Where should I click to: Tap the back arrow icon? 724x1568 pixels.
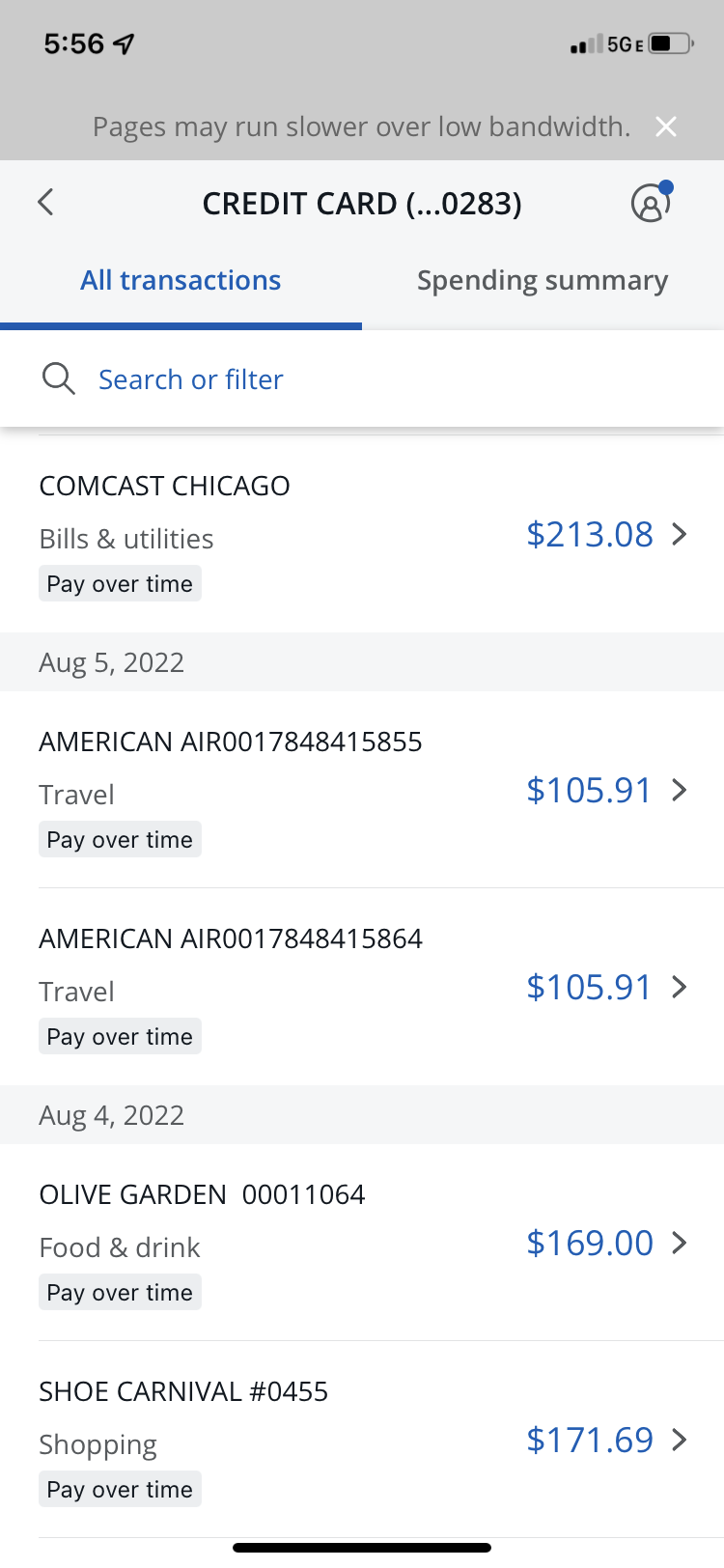pos(45,203)
